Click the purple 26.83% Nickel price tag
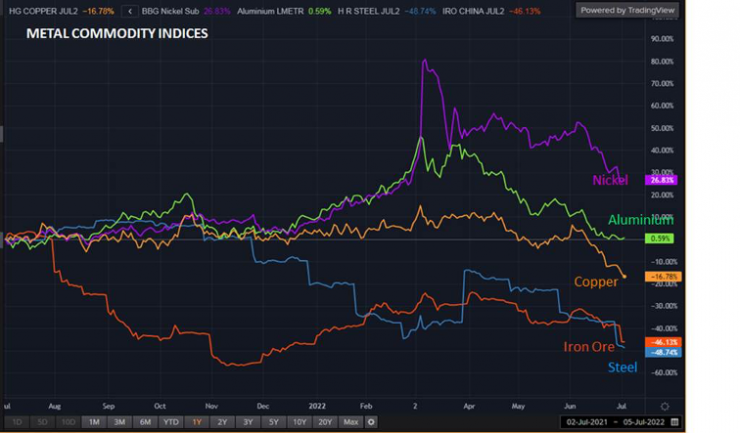The width and height of the screenshot is (740, 433). click(x=663, y=180)
